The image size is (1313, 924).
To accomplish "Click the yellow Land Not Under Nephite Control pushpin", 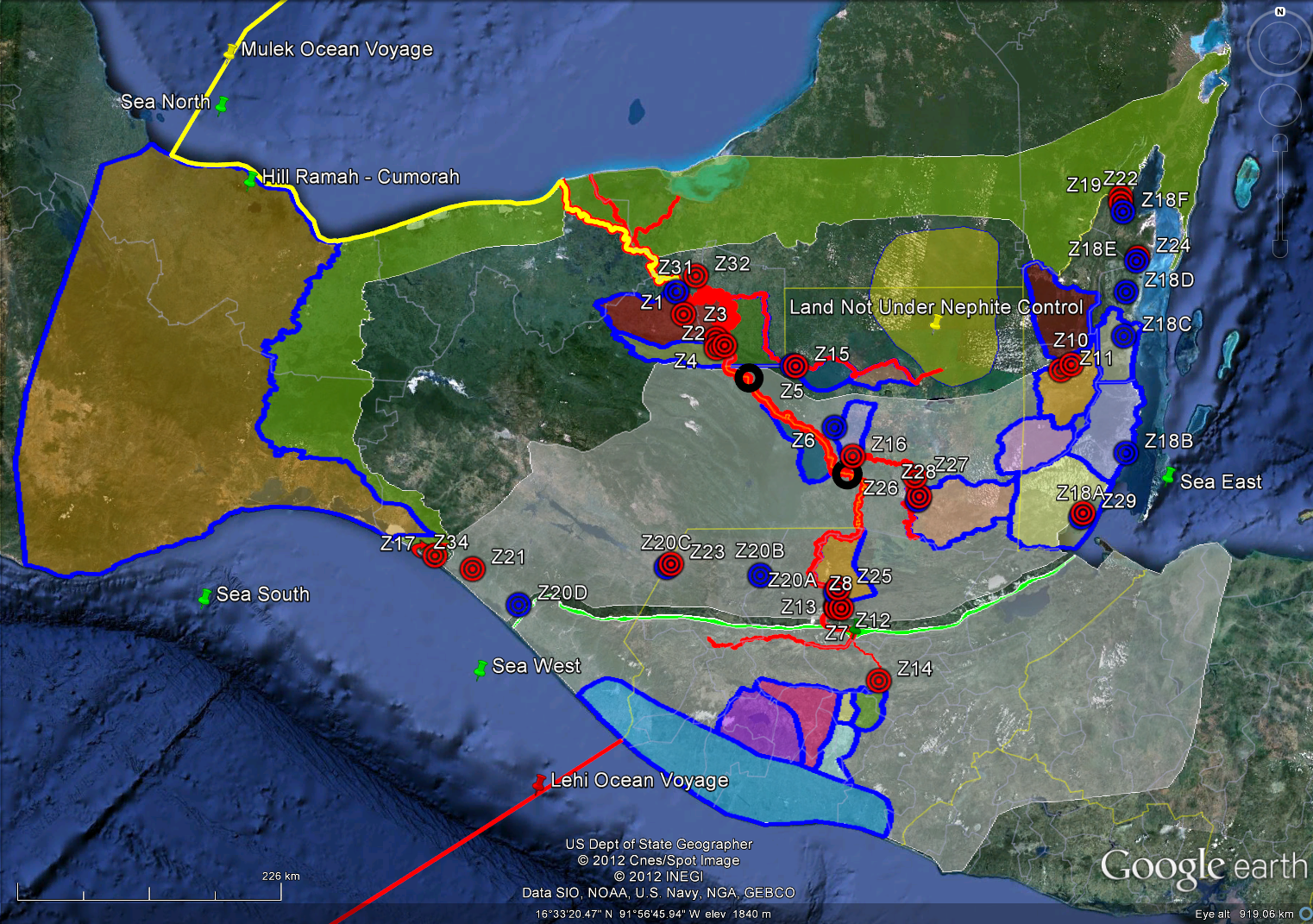I will pos(937,323).
